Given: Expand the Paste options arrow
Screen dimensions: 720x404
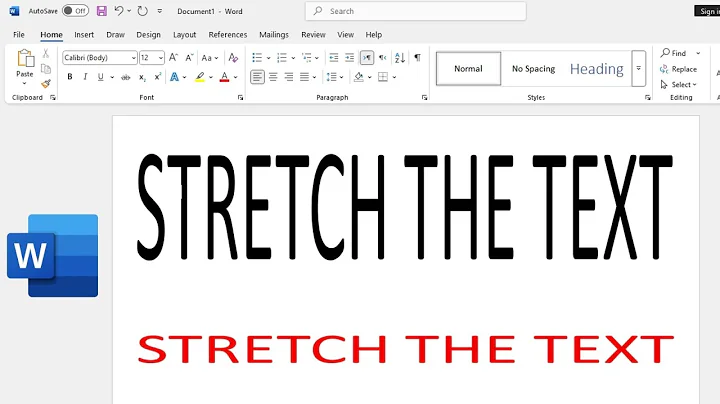Looking at the screenshot, I should [24, 84].
